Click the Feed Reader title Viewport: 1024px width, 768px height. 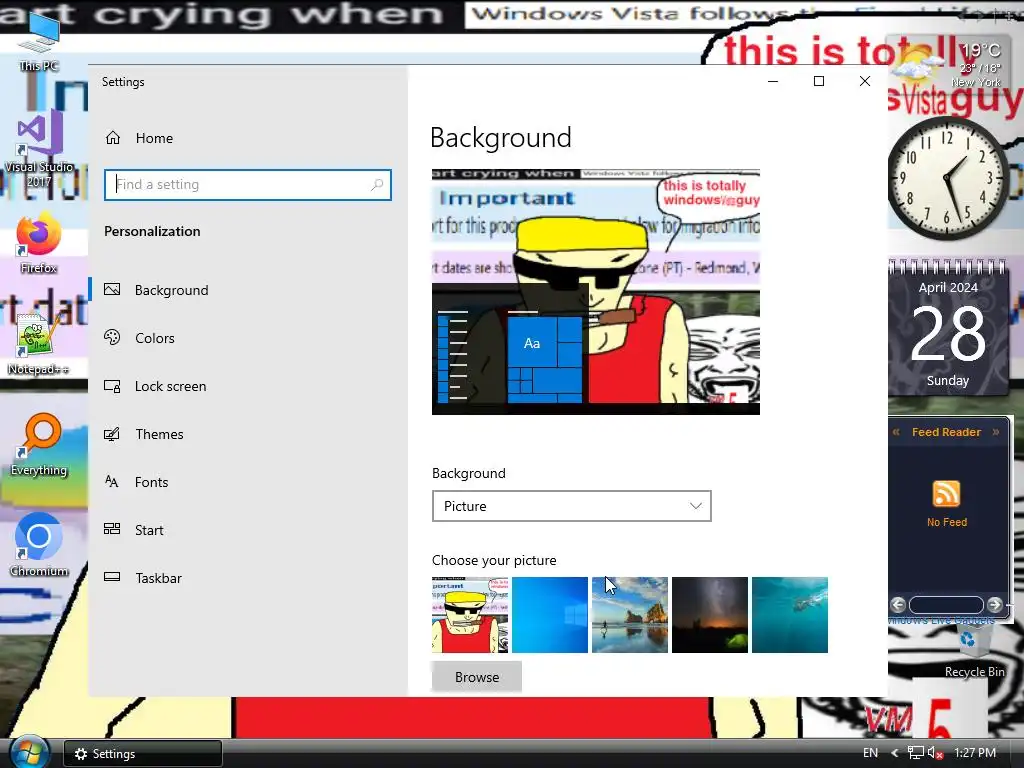pos(946,432)
